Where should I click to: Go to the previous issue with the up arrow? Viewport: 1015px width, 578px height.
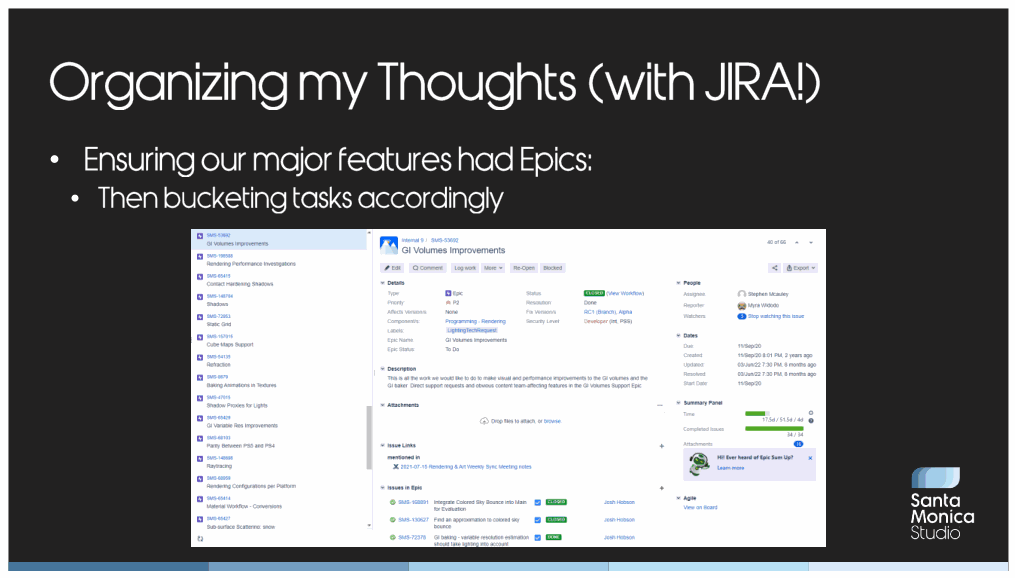(797, 243)
